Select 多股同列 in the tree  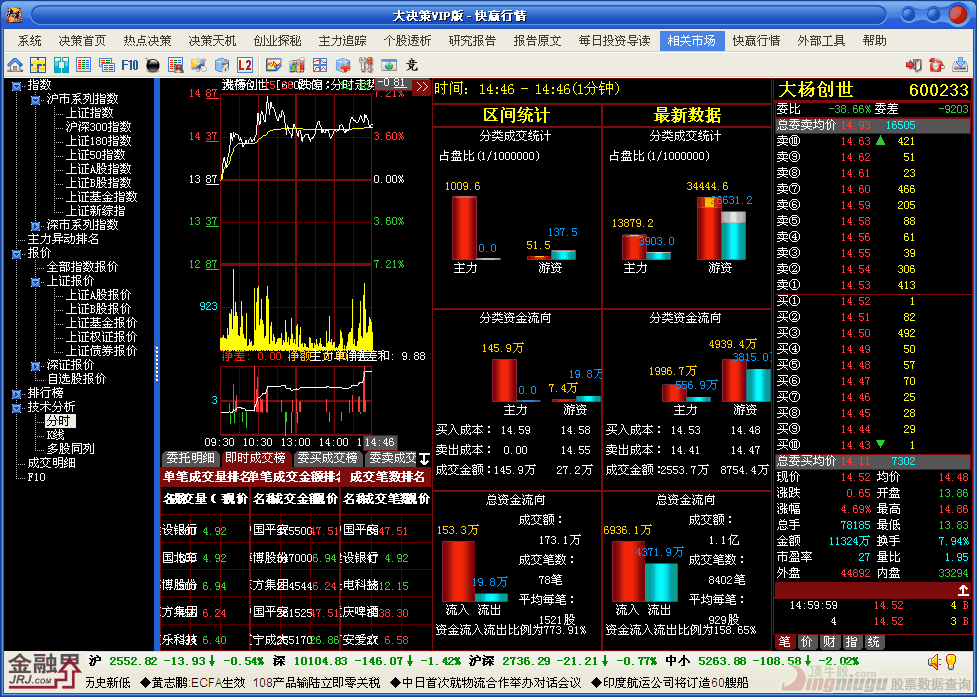click(70, 448)
